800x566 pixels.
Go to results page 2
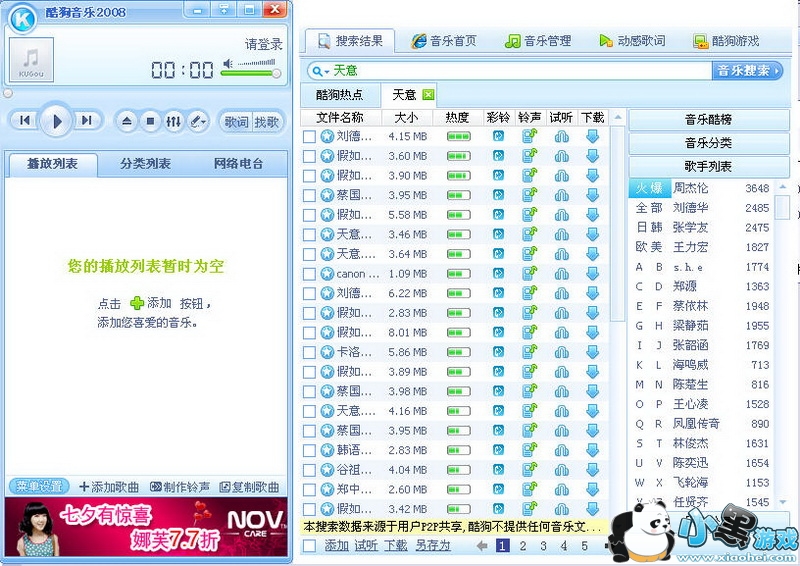point(523,546)
